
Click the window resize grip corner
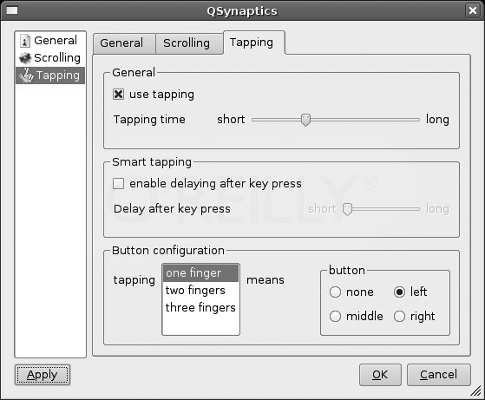click(477, 392)
